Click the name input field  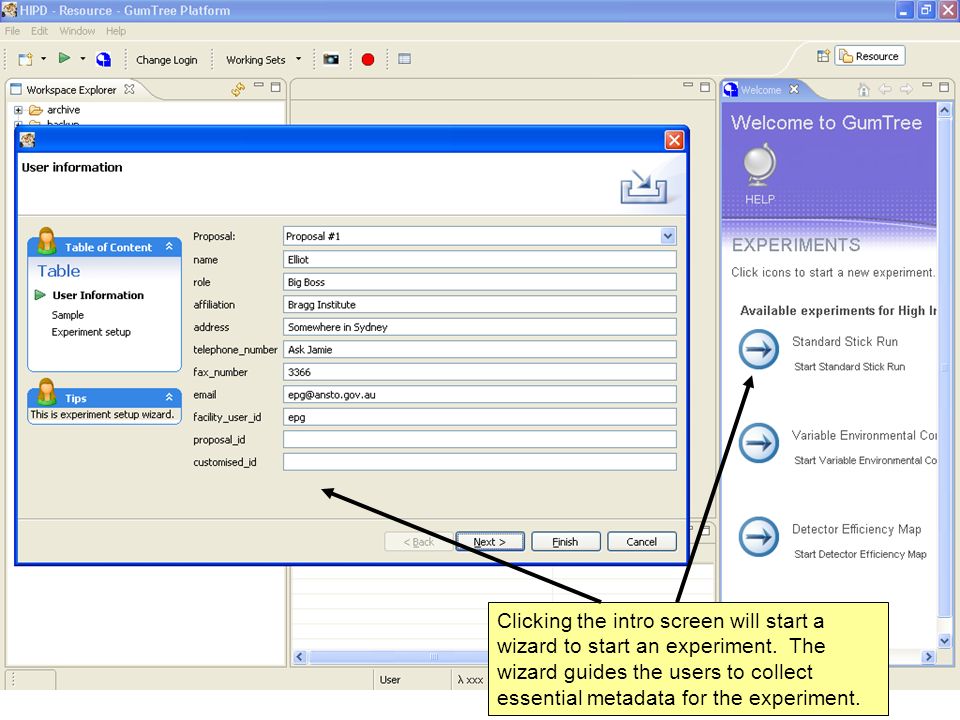click(479, 260)
